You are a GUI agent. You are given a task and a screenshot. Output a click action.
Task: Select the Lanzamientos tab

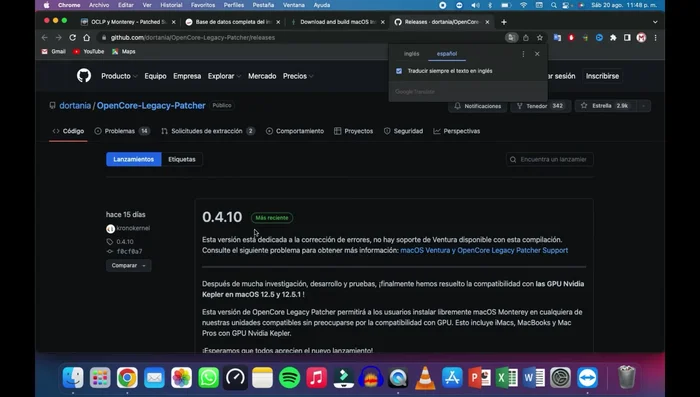pos(133,159)
